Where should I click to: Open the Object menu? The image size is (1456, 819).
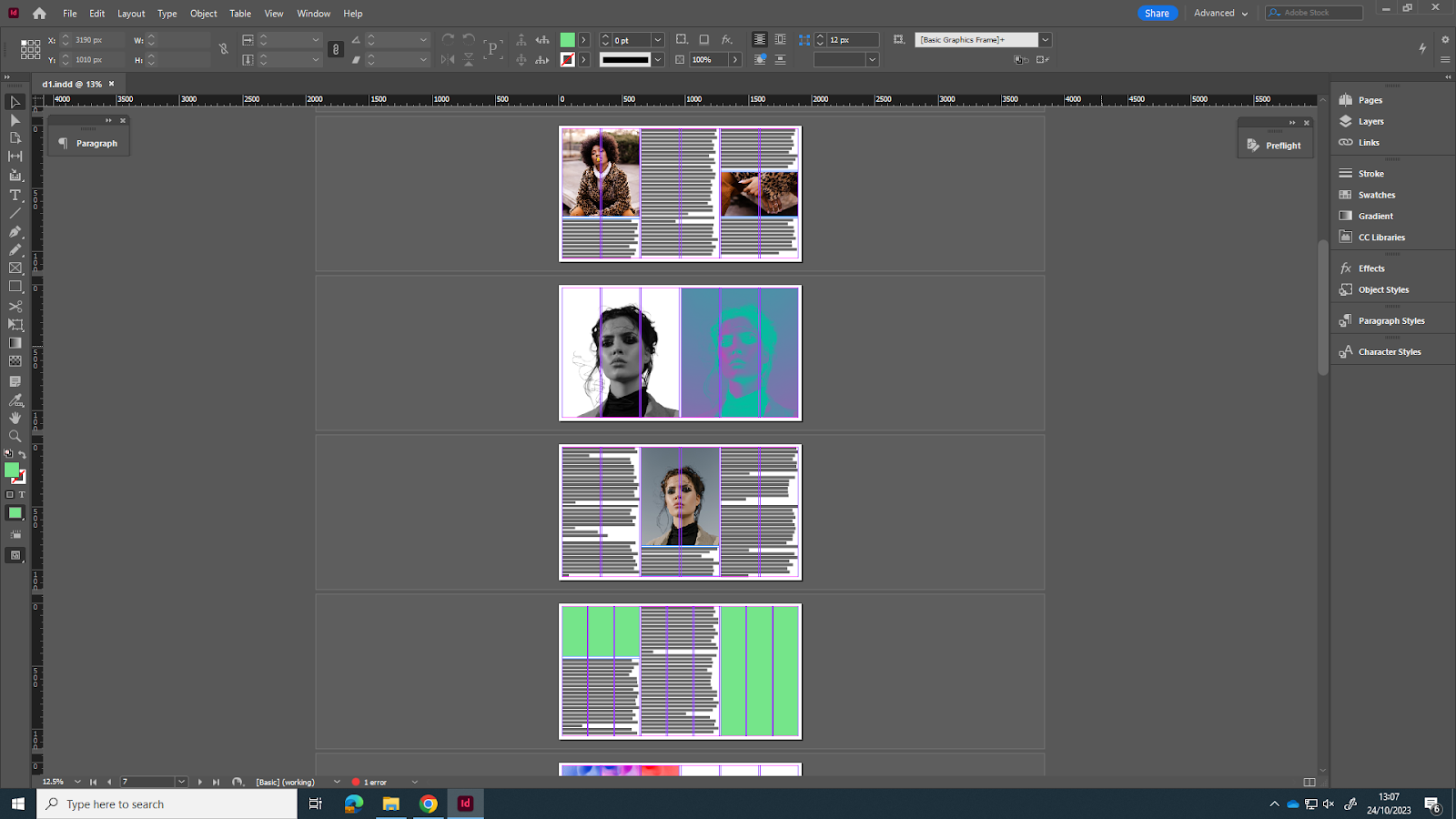tap(204, 14)
